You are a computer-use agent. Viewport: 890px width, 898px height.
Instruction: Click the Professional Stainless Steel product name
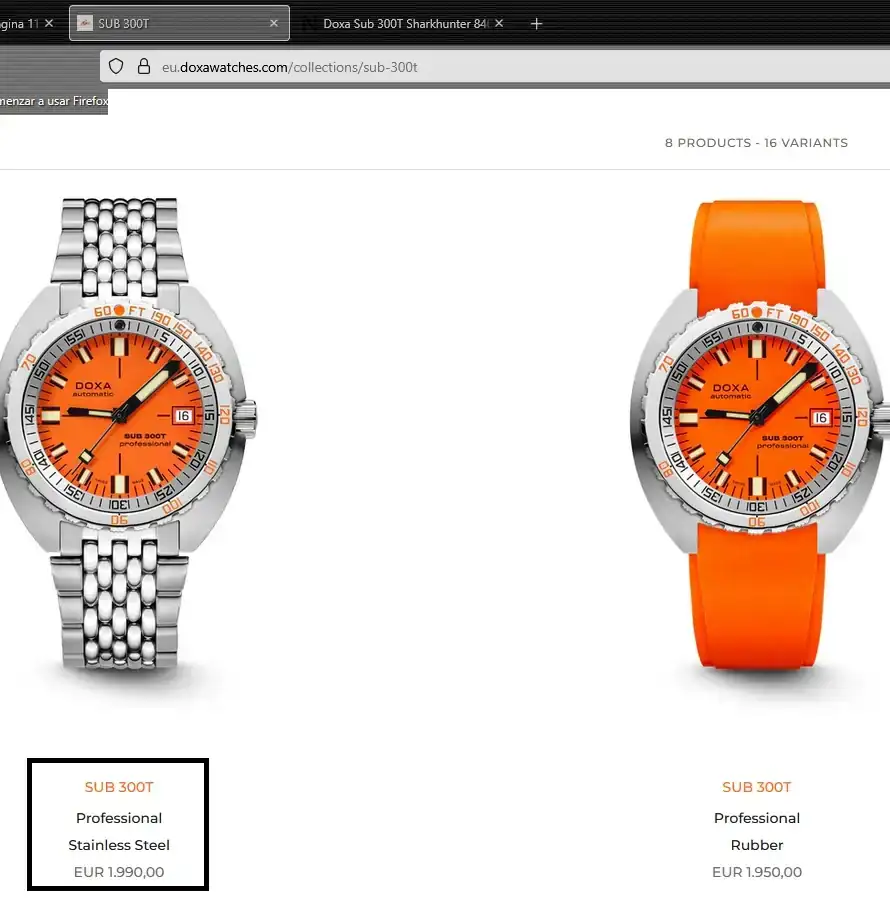coord(119,831)
